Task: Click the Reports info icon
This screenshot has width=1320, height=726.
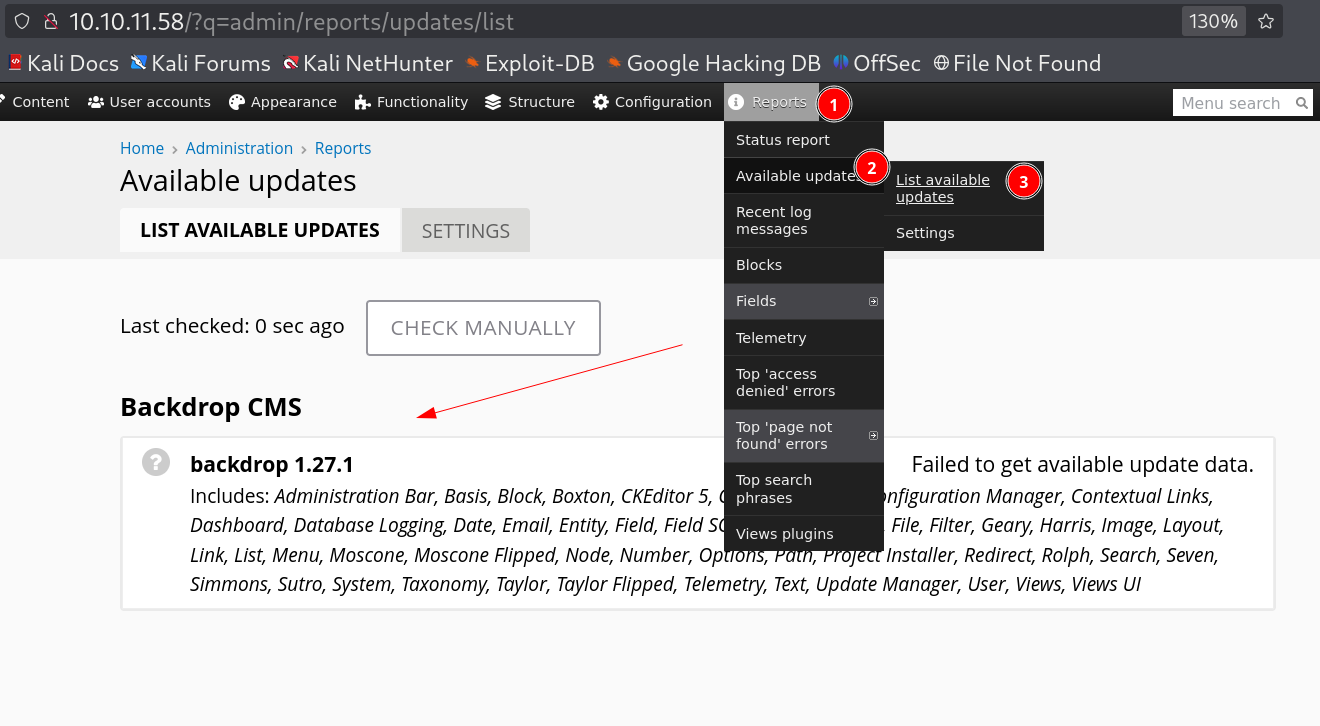Action: (737, 102)
